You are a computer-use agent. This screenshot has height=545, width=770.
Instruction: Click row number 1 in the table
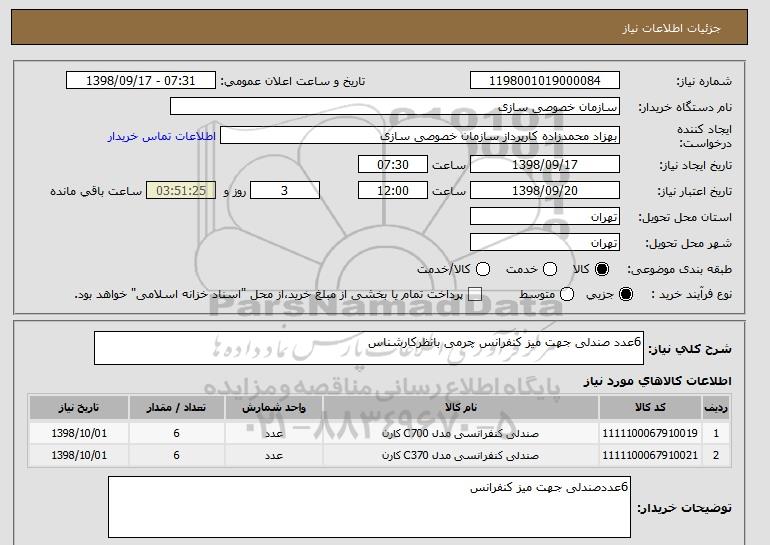(716, 434)
